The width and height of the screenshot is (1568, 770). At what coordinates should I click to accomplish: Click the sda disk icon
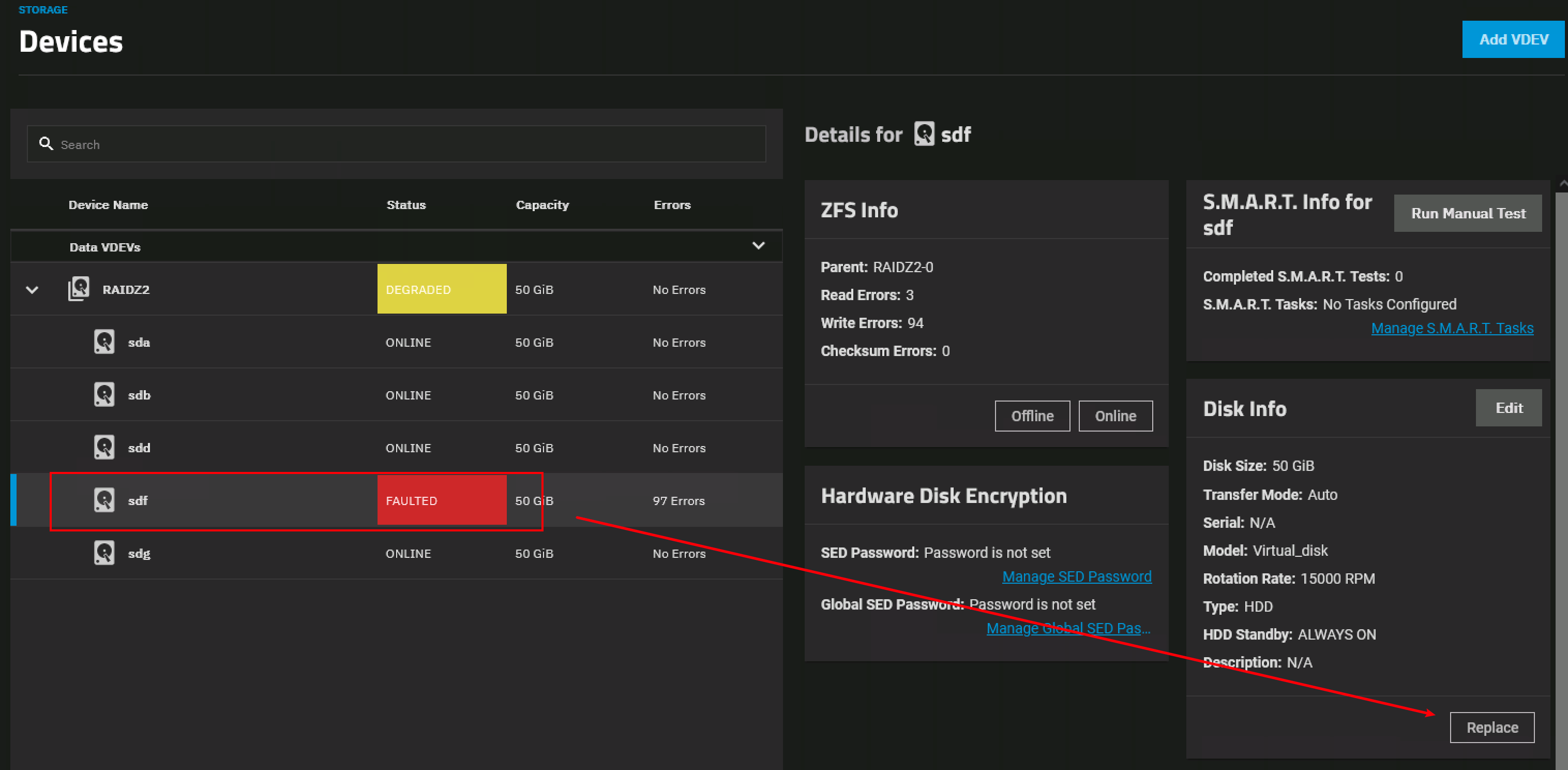(x=104, y=342)
